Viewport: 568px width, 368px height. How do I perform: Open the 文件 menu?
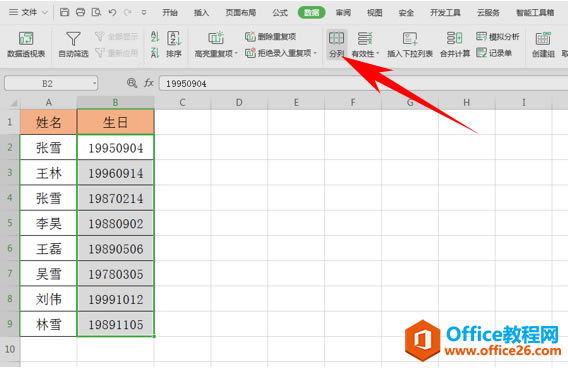[x=28, y=12]
